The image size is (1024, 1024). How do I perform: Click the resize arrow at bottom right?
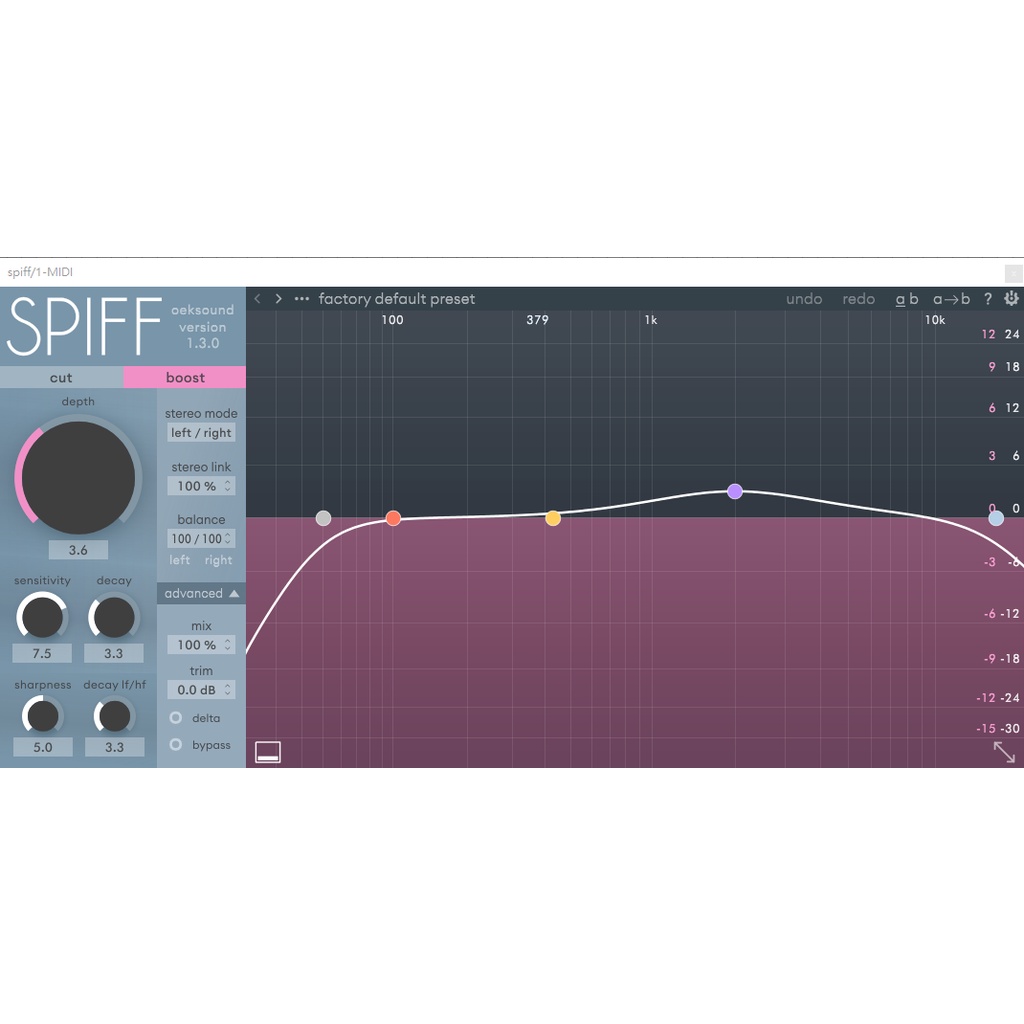[x=1005, y=752]
